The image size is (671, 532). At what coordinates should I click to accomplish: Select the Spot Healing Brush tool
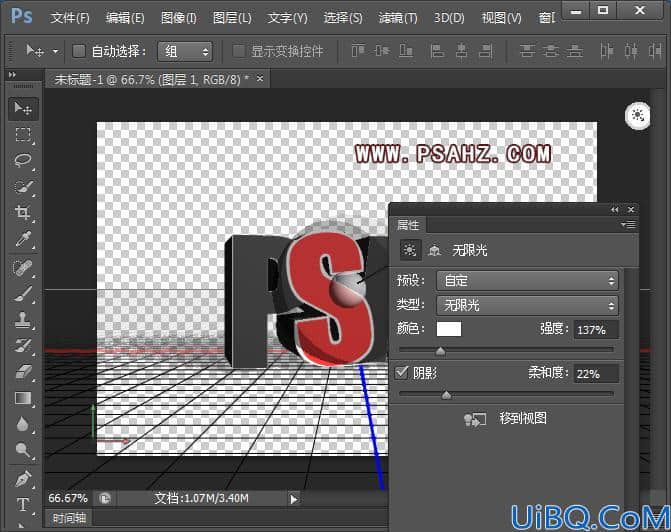click(x=23, y=268)
